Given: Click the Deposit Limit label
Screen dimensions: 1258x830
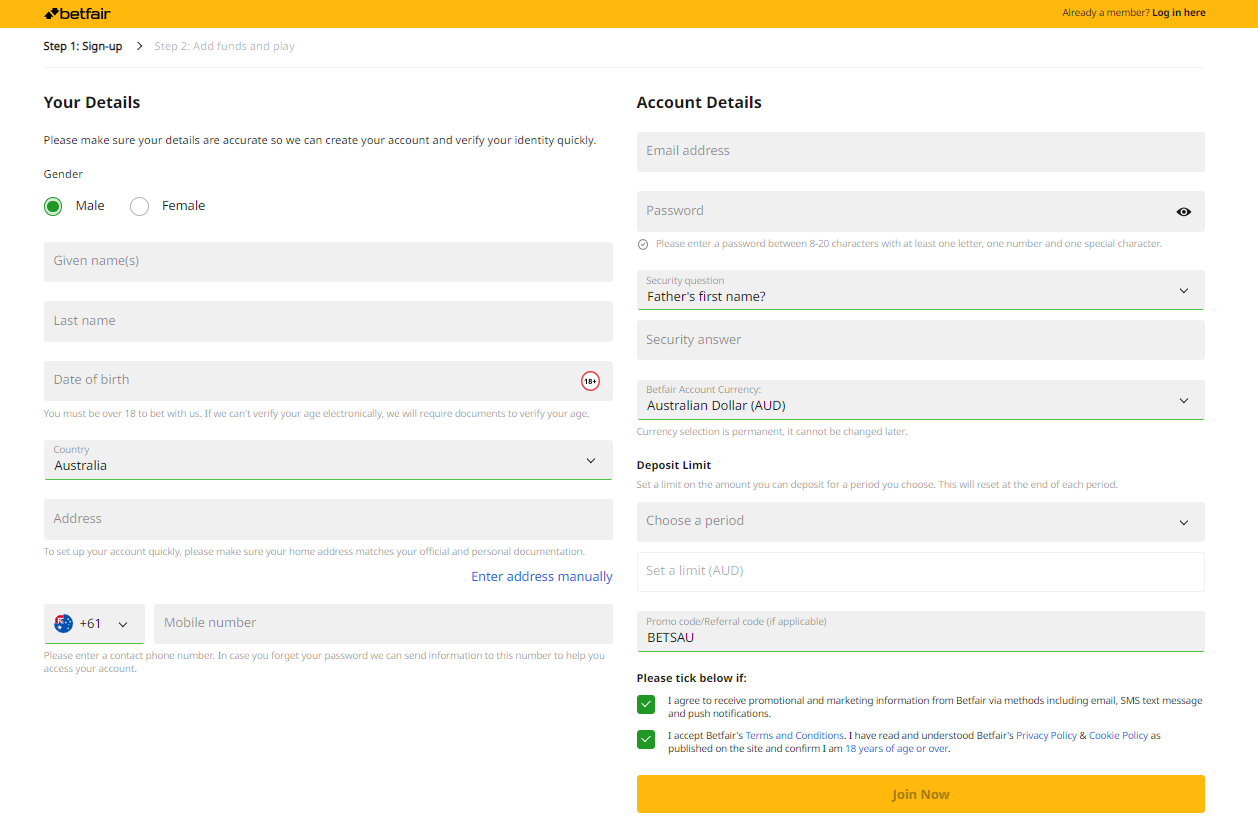Looking at the screenshot, I should coord(674,465).
